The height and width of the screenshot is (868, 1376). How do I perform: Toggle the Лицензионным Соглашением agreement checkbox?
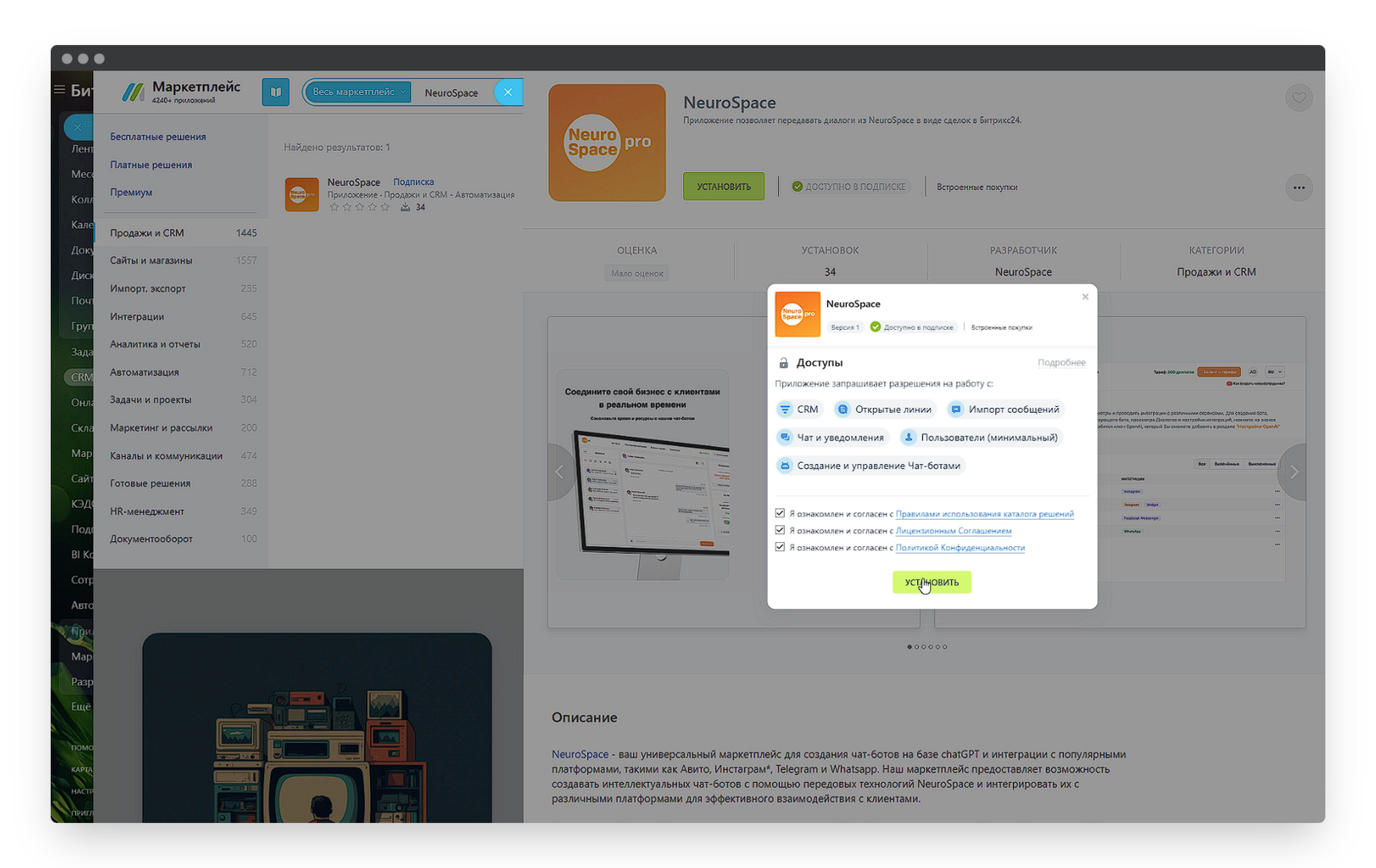[780, 531]
